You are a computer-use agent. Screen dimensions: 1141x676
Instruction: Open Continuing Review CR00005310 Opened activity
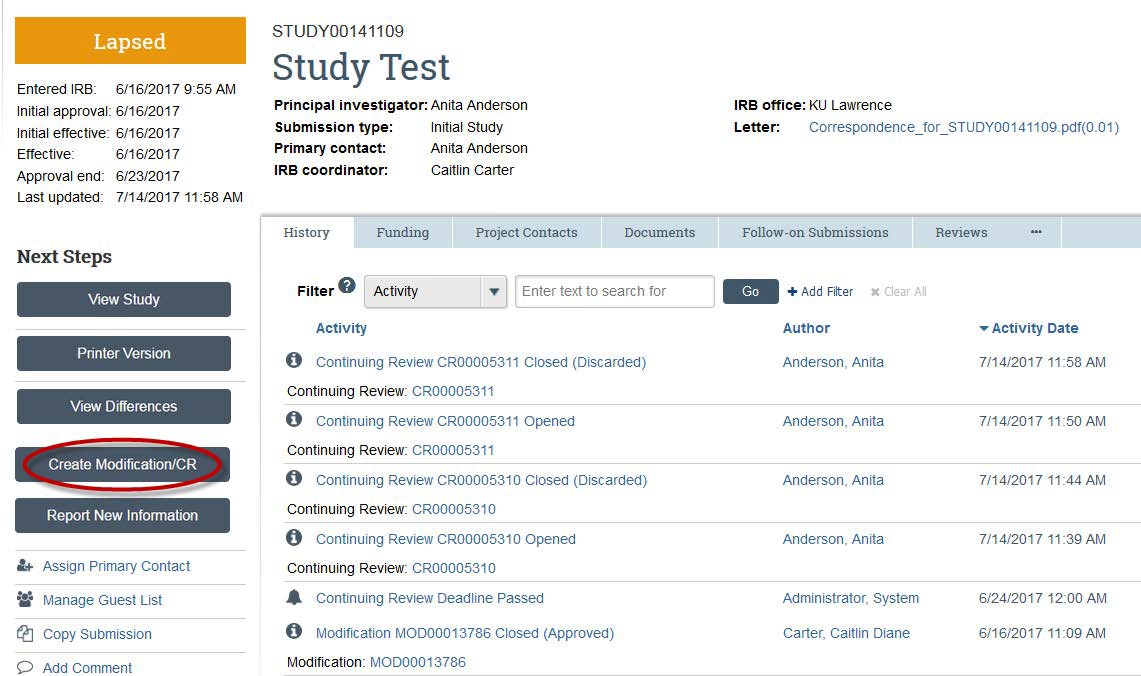446,538
